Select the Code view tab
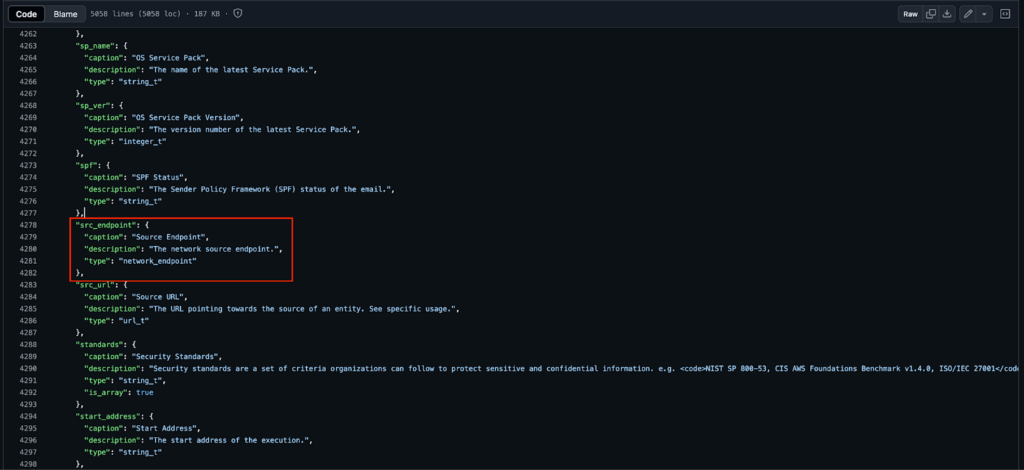The image size is (1024, 470). point(27,14)
